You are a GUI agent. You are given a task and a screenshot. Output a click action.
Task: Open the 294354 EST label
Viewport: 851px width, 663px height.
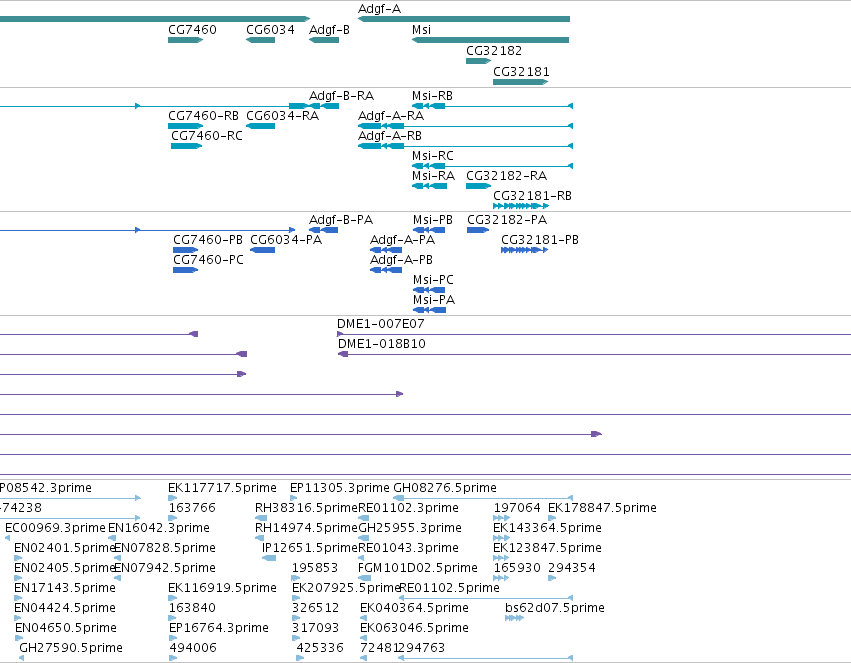571,568
